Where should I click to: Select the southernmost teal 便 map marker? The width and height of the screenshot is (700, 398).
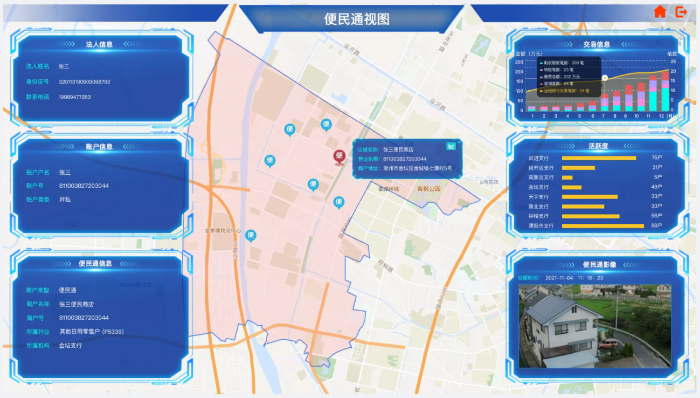coord(251,235)
